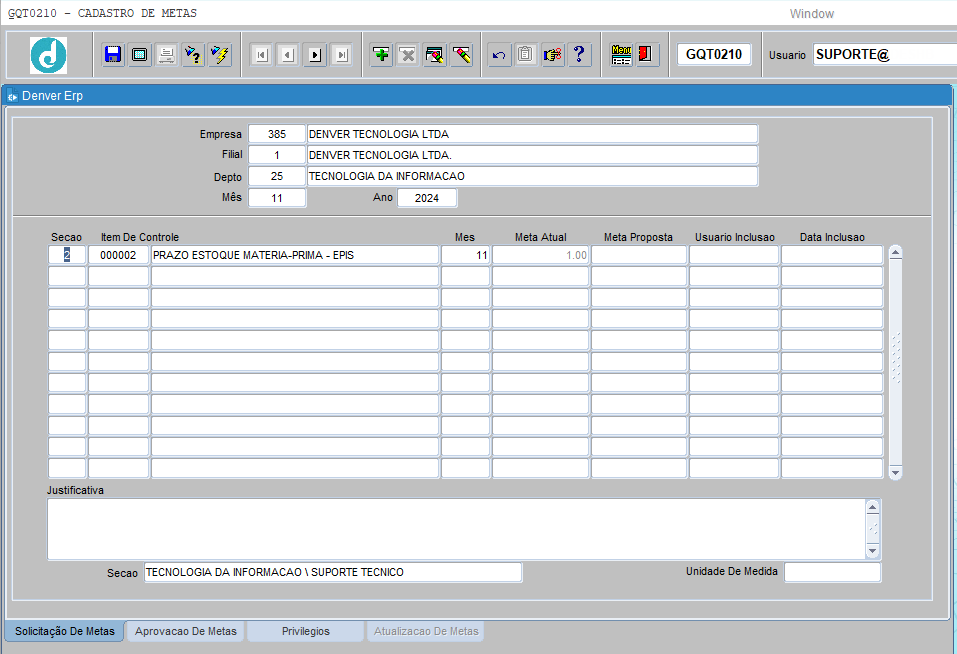This screenshot has width=957, height=654.
Task: Click the Justificativa text area
Action: tap(457, 529)
